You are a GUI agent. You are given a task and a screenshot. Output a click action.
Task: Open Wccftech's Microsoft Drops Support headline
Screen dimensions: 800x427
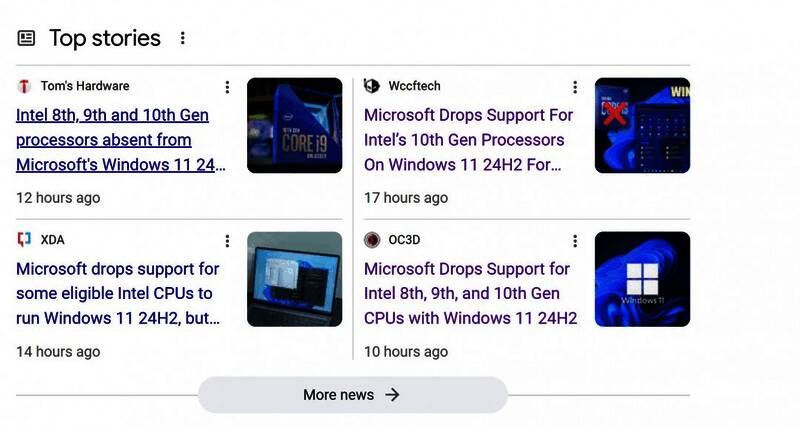click(x=468, y=140)
